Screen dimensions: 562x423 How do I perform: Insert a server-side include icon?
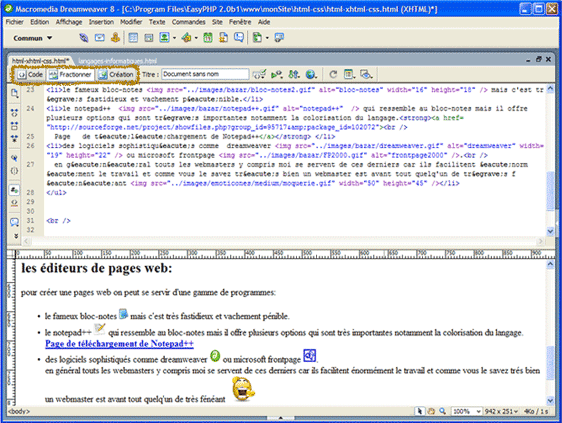[223, 37]
